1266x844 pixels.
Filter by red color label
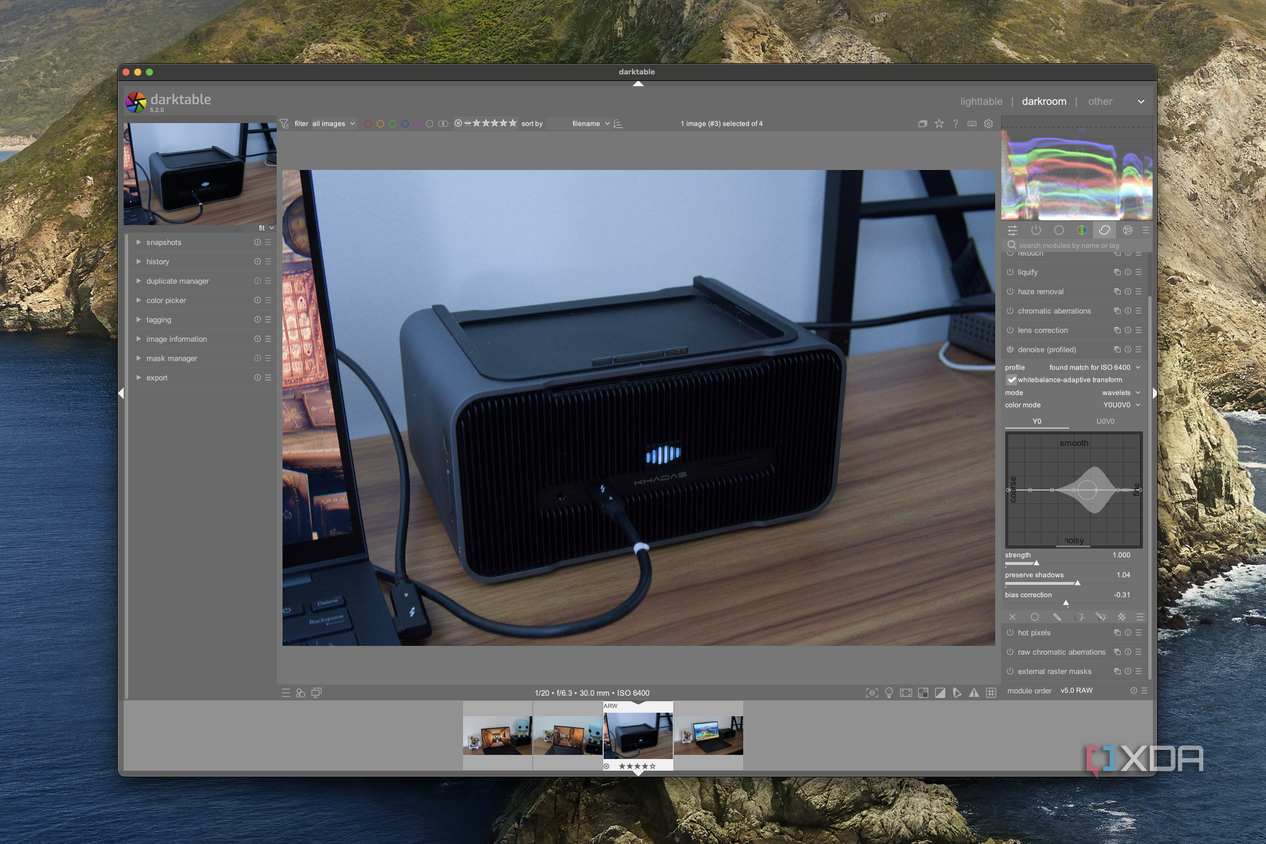[367, 124]
